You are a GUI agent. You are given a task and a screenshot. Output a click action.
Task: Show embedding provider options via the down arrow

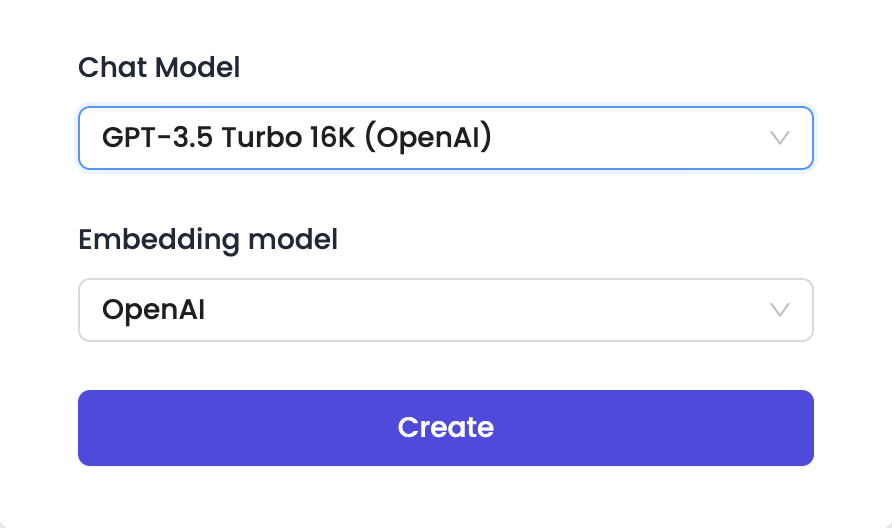point(780,310)
